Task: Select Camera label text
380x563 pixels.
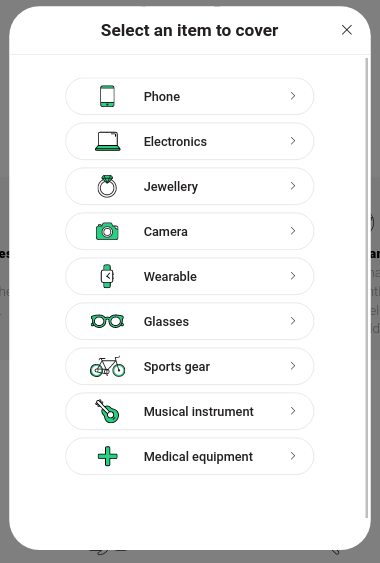Action: pos(166,232)
